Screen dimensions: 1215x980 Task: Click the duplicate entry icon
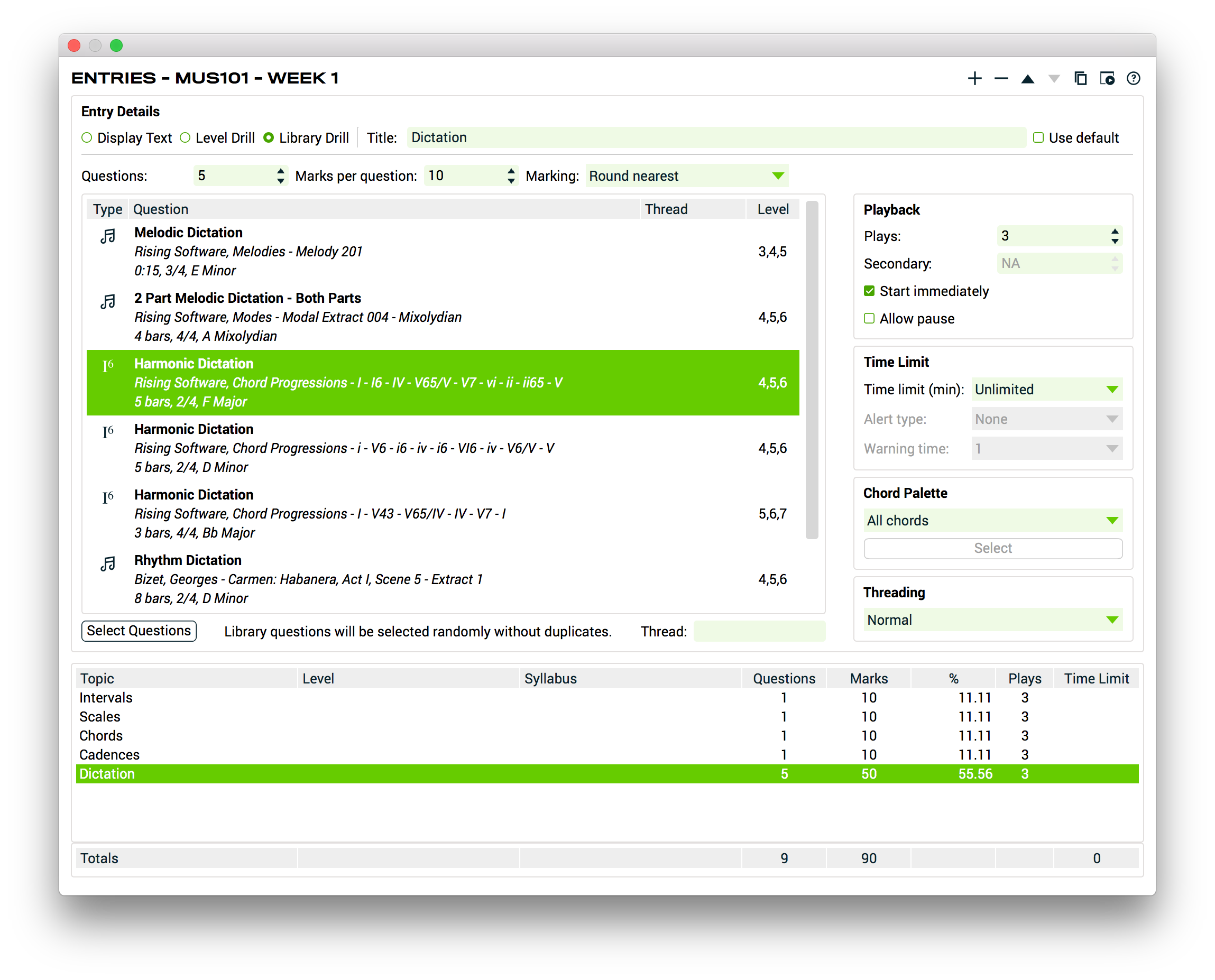(x=1080, y=78)
